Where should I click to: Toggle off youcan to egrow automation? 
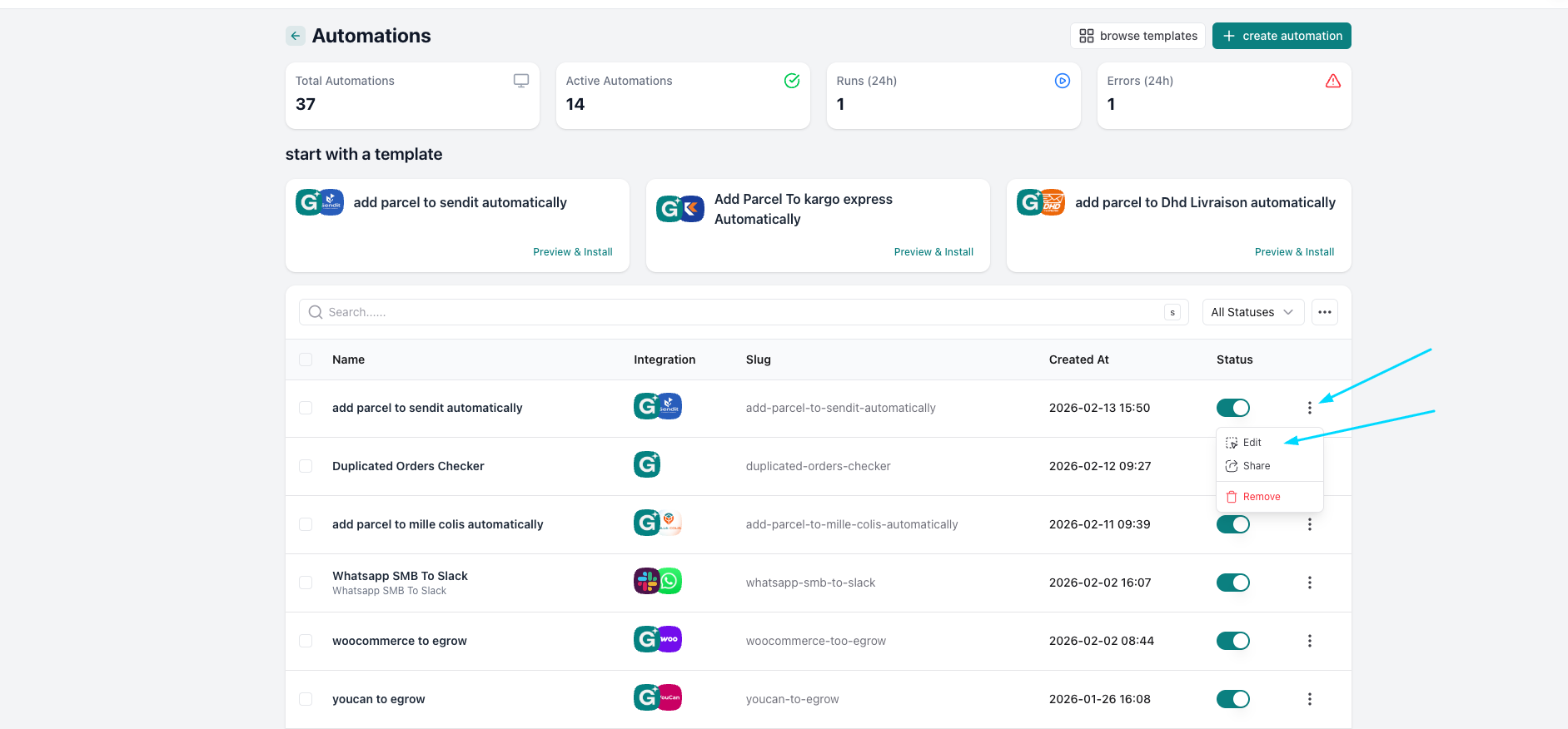[1232, 699]
